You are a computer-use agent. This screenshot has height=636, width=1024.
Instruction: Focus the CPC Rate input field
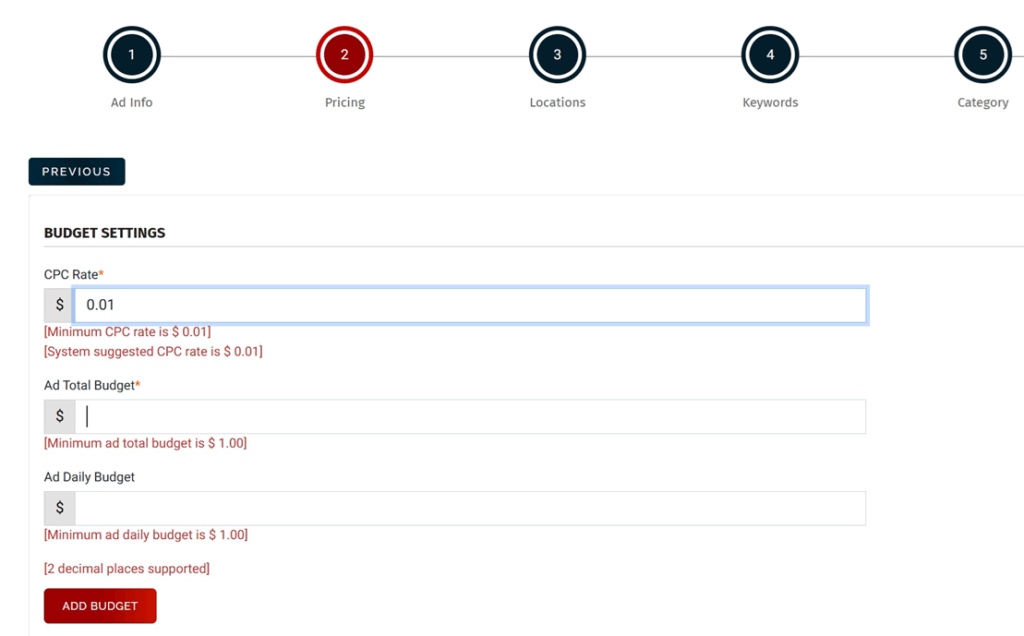[x=470, y=305]
